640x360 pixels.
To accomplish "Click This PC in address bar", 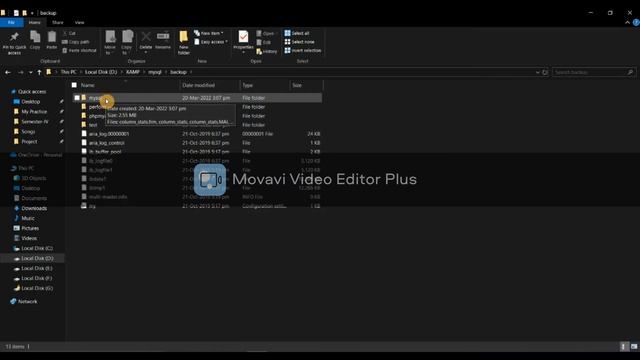I will click(69, 72).
